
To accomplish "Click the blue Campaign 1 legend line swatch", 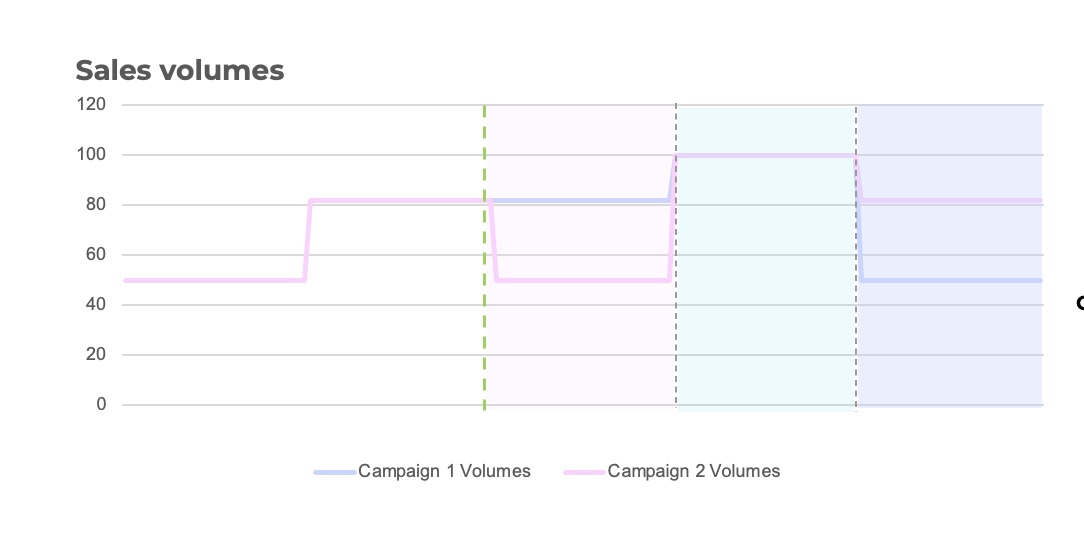I will tap(335, 473).
